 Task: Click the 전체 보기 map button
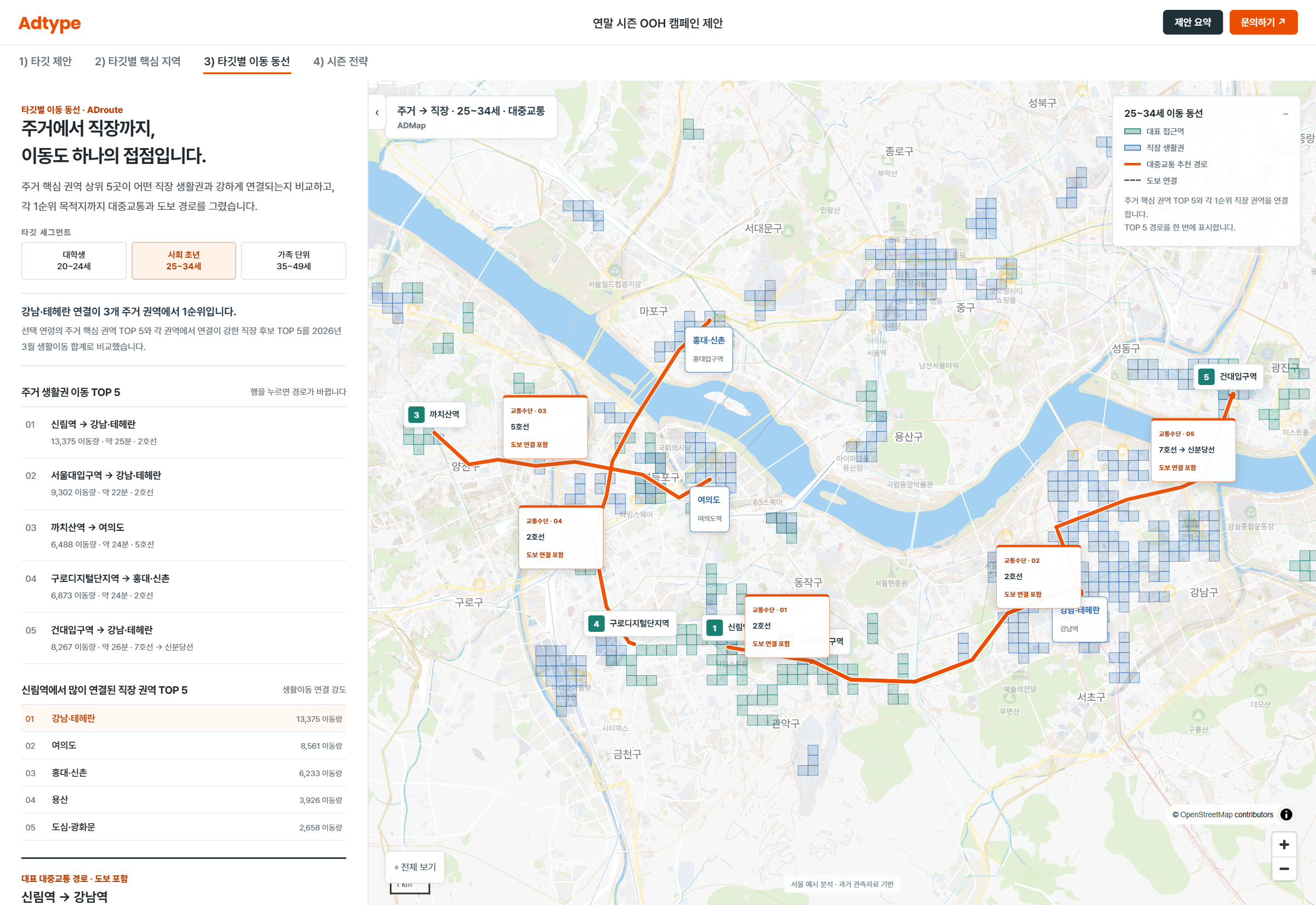pyautogui.click(x=415, y=867)
